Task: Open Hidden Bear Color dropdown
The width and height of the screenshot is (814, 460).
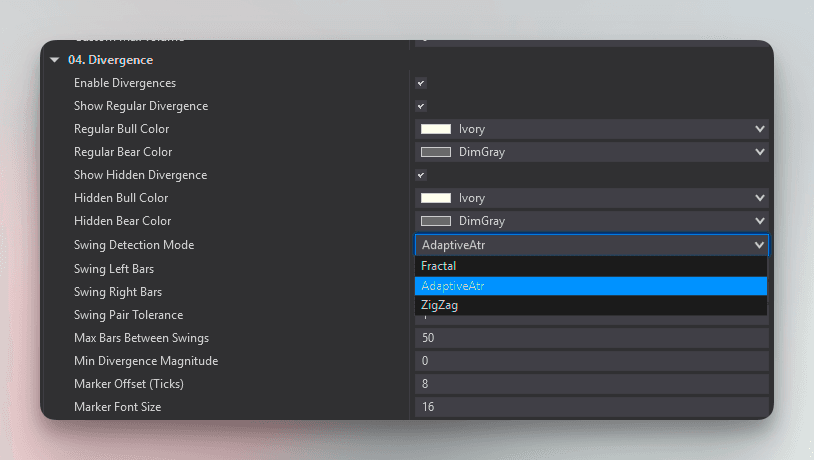Action: click(x=759, y=221)
